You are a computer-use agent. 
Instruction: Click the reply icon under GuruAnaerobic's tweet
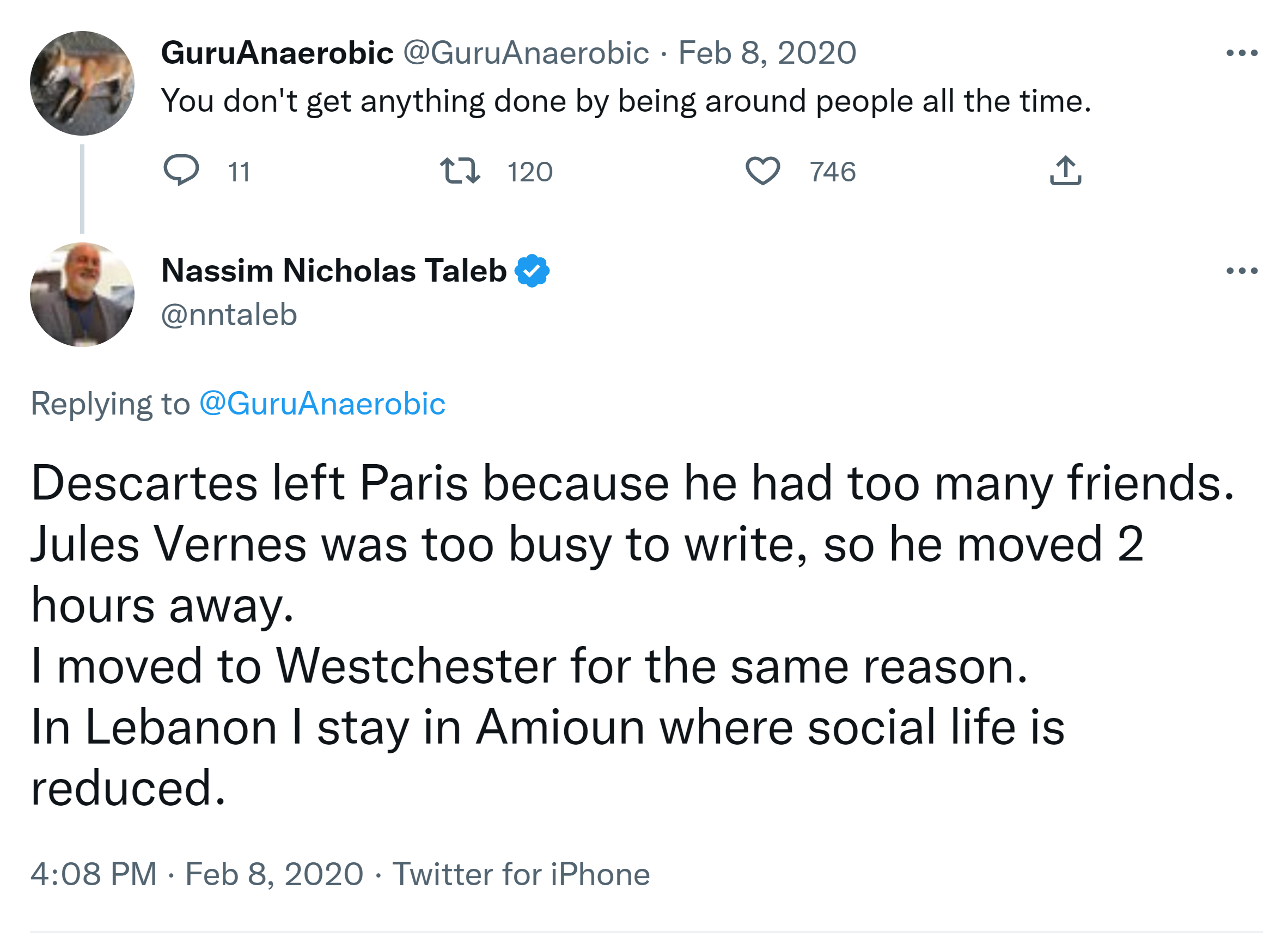(181, 170)
